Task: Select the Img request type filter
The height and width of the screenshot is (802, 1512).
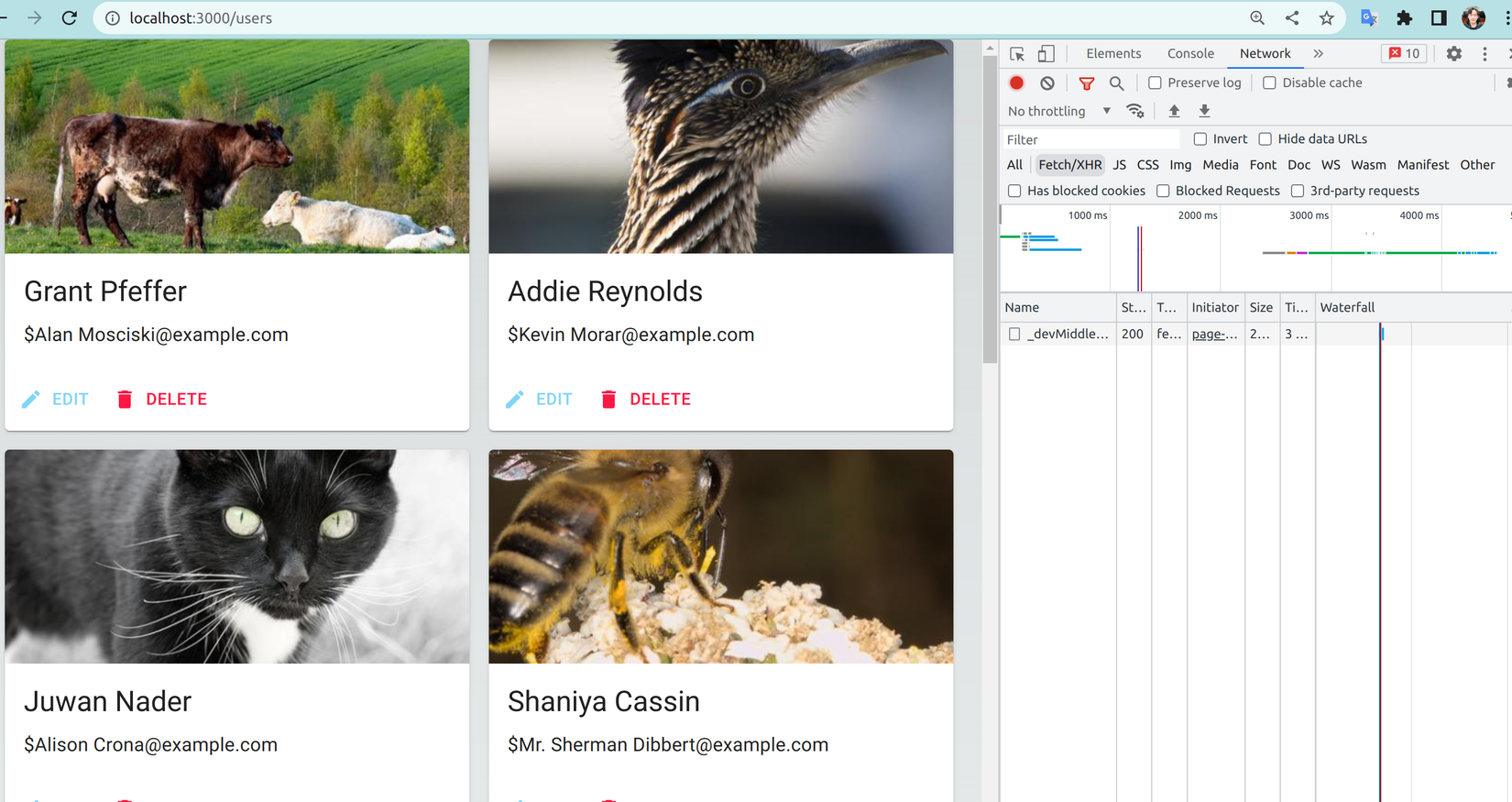Action: 1180,165
